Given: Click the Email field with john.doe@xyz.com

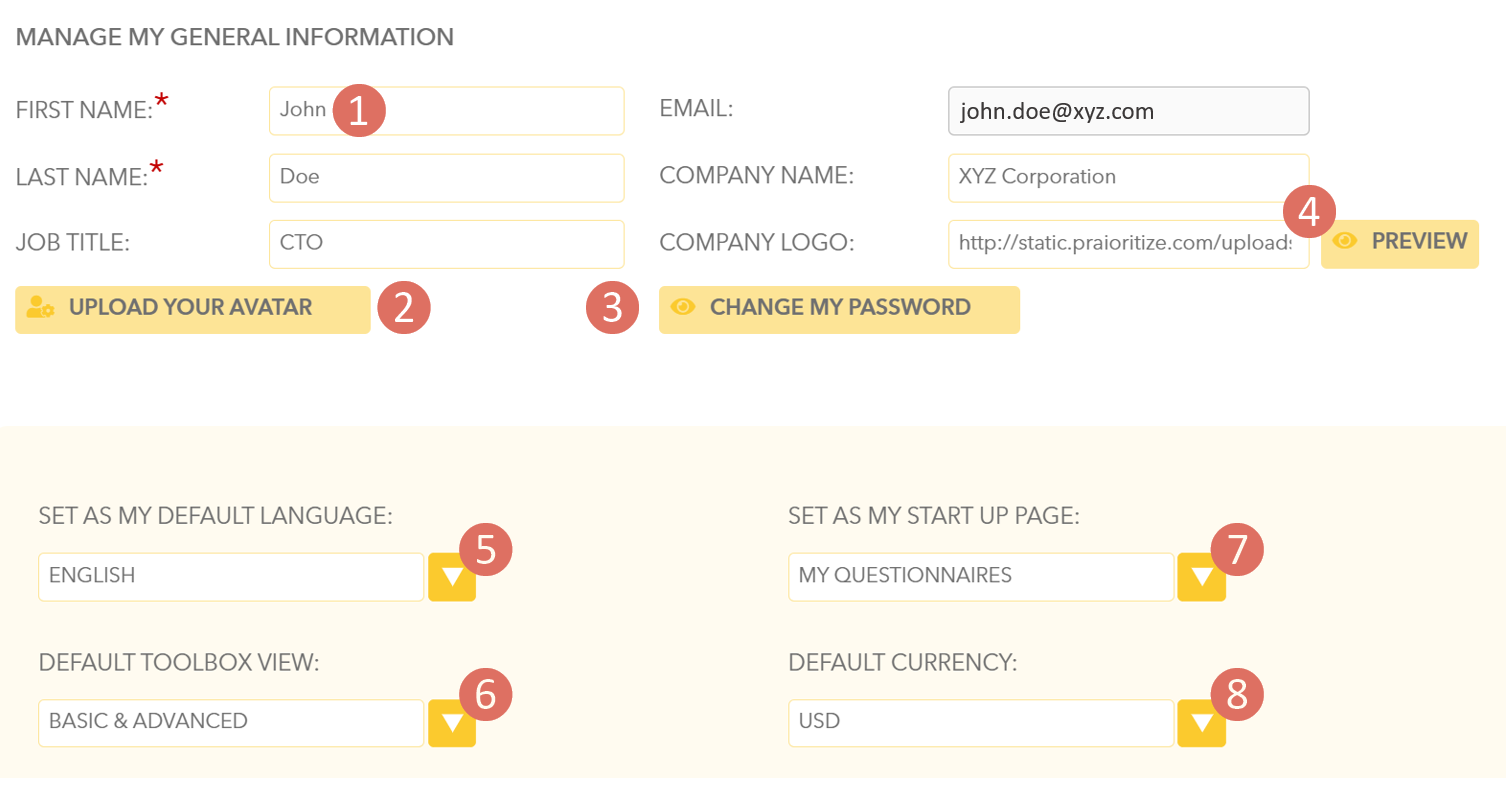Looking at the screenshot, I should 1128,110.
